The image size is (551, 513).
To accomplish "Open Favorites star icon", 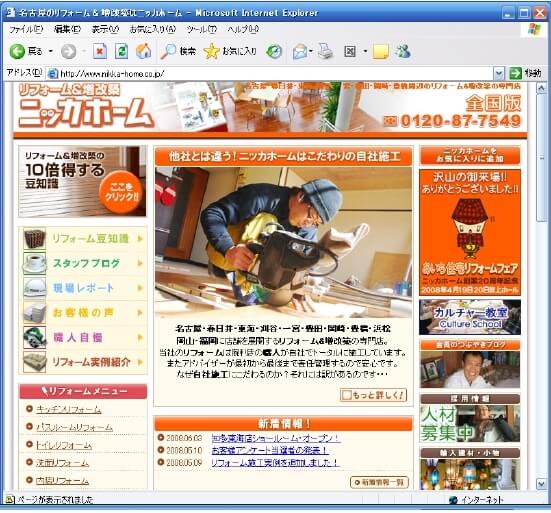I will pyautogui.click(x=211, y=51).
